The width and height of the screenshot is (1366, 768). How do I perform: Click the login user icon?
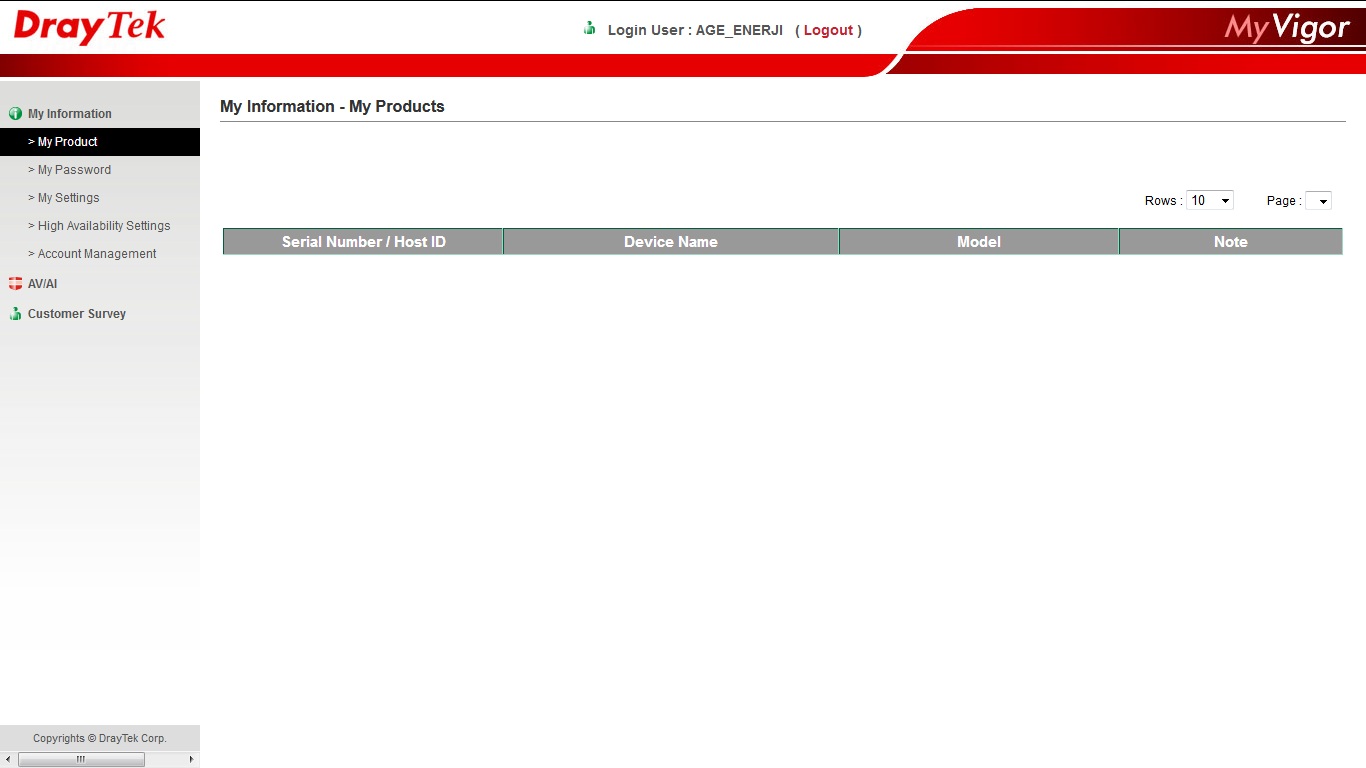coord(590,29)
